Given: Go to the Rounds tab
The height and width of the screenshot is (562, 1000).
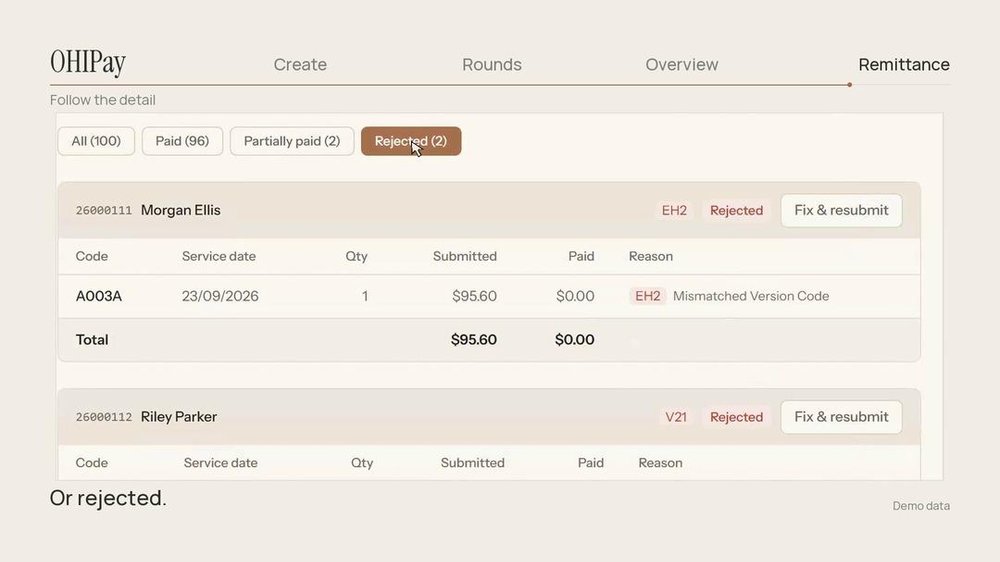Looking at the screenshot, I should (x=492, y=64).
